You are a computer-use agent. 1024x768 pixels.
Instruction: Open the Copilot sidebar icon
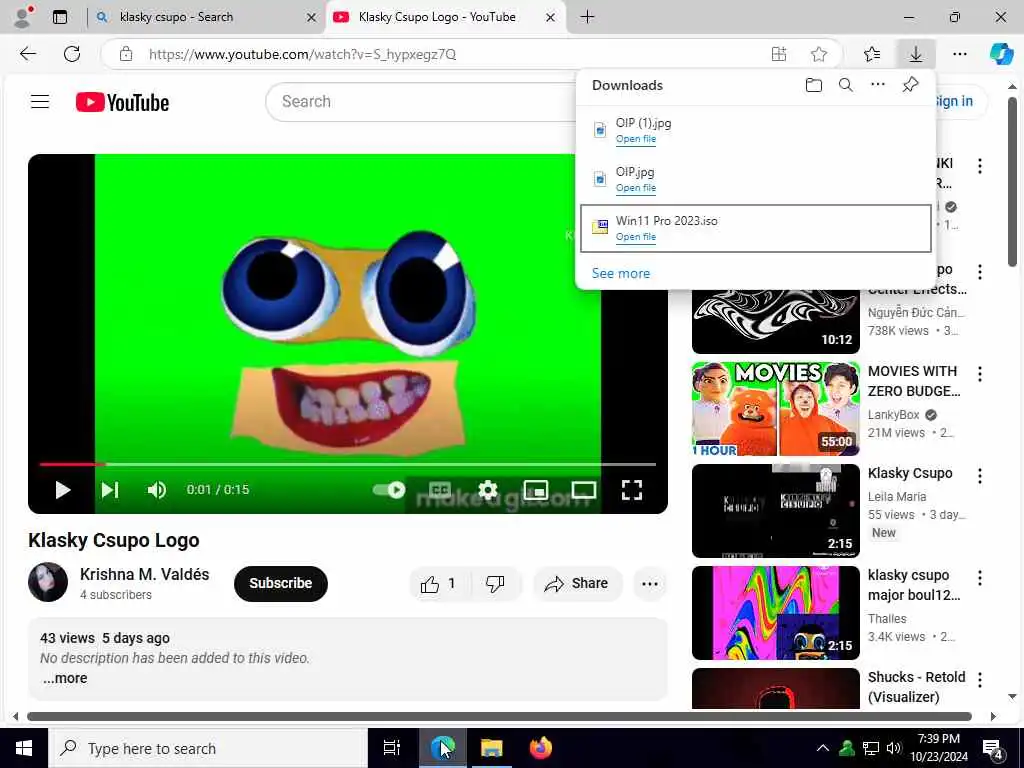point(1001,54)
